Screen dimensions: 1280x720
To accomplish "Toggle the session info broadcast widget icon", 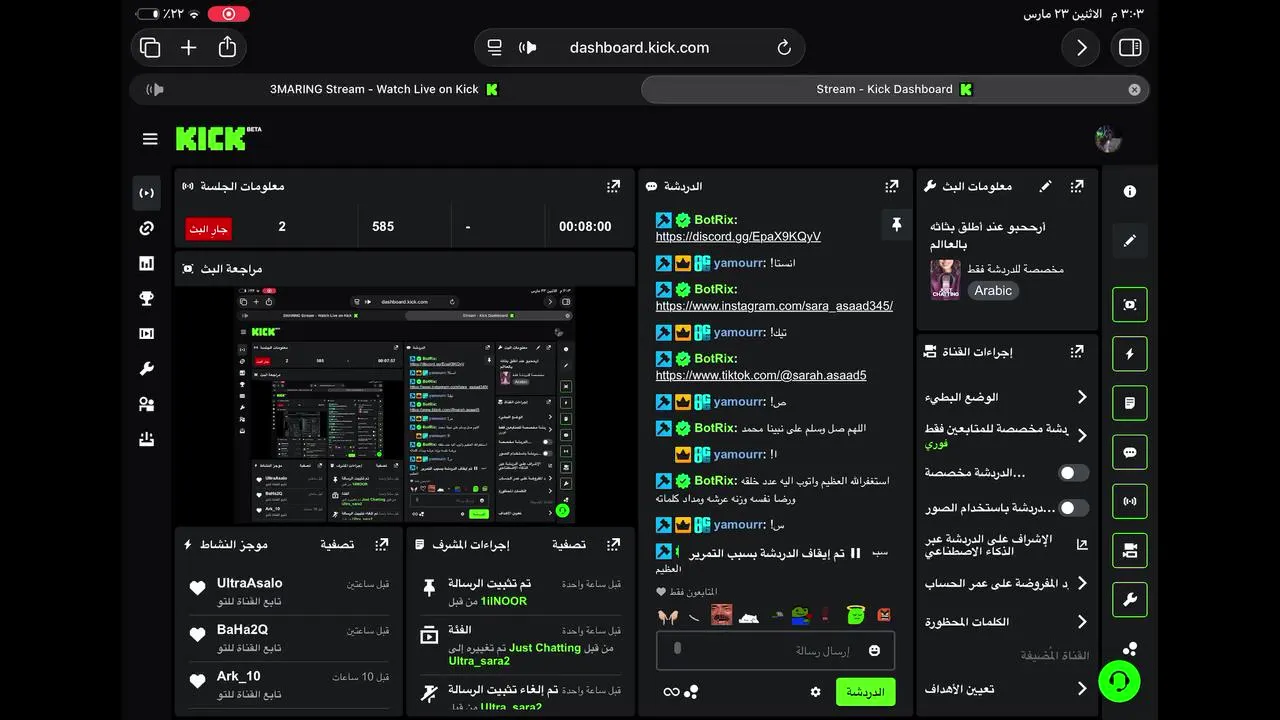I will tap(1130, 501).
